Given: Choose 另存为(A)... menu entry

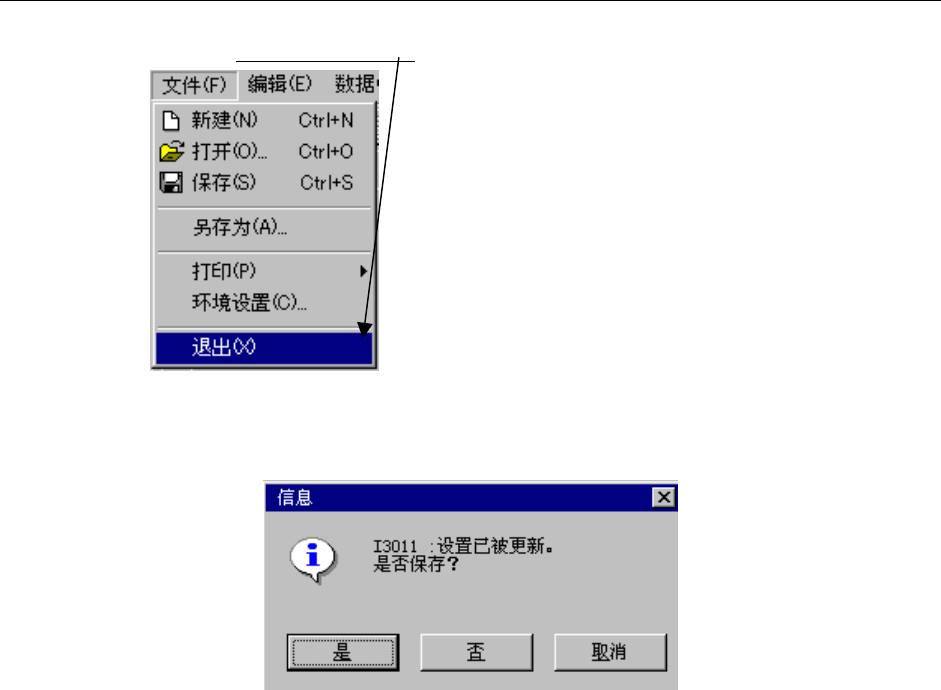Looking at the screenshot, I should [264, 227].
